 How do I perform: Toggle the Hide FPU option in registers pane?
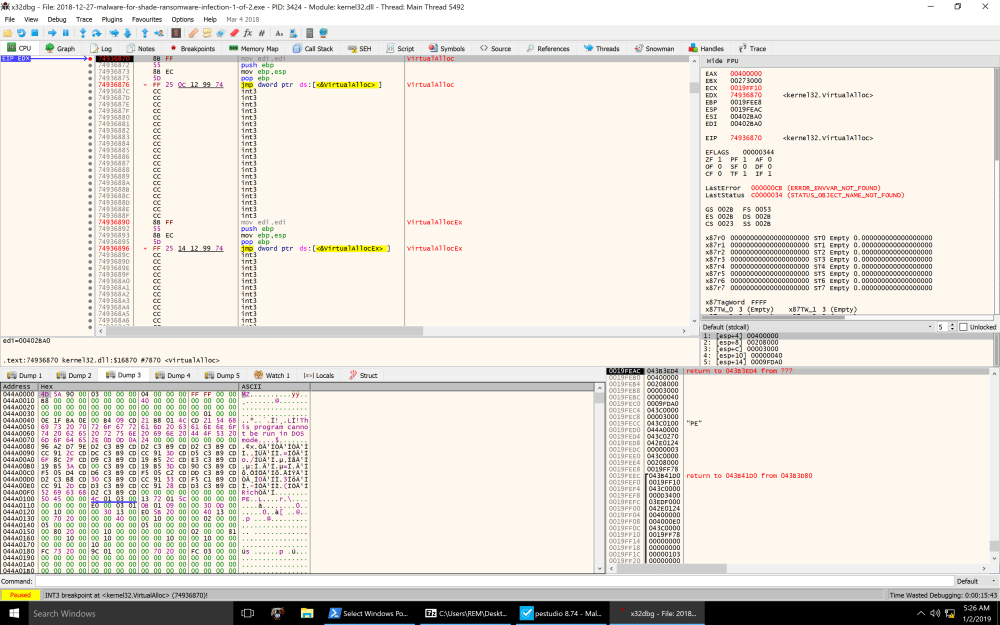[722, 59]
